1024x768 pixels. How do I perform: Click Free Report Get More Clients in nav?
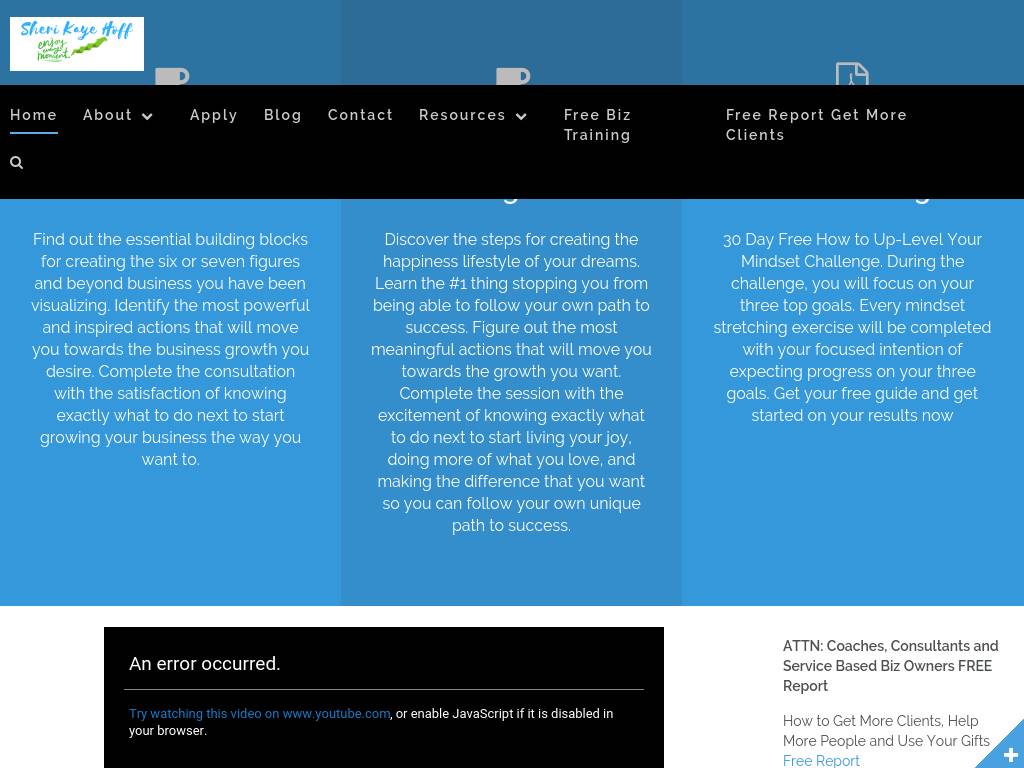click(816, 125)
